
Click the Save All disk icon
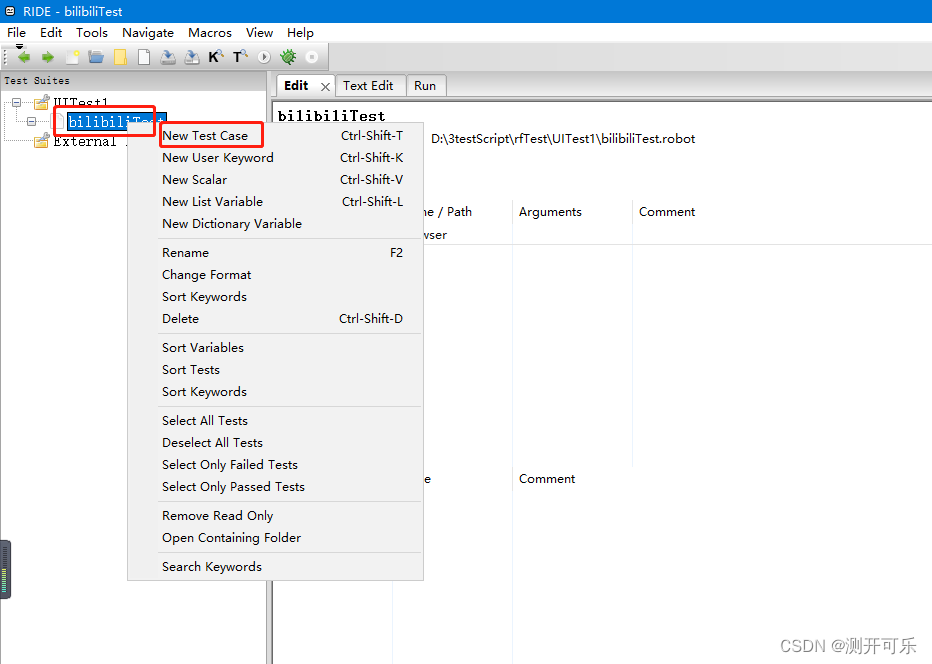pyautogui.click(x=192, y=57)
